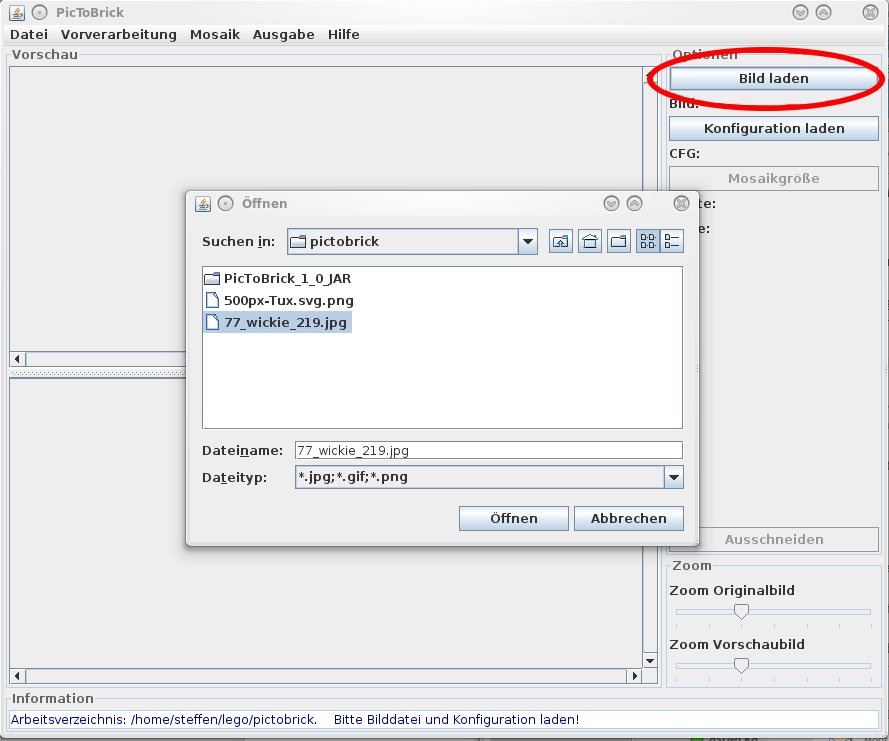The width and height of the screenshot is (889, 741).
Task: Click Java icon in Öffnen dialog title bar
Action: coord(202,204)
